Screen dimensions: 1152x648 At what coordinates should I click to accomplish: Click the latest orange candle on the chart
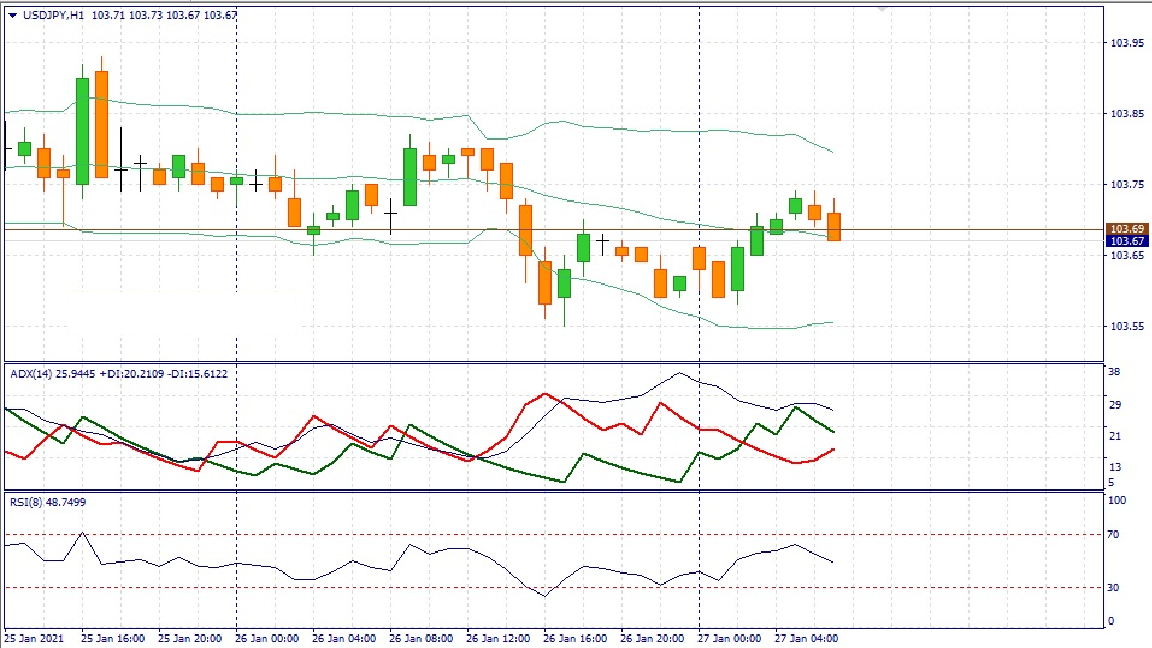tap(833, 226)
